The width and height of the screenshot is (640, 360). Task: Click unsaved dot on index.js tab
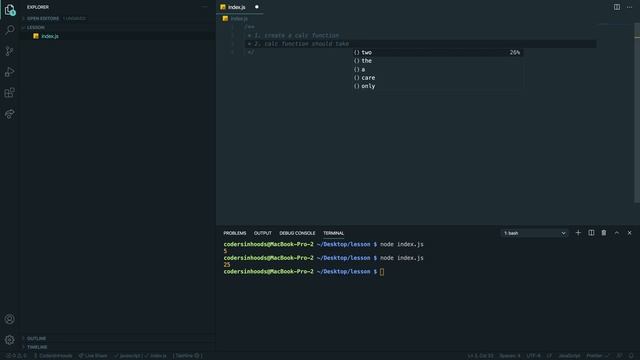tap(257, 7)
